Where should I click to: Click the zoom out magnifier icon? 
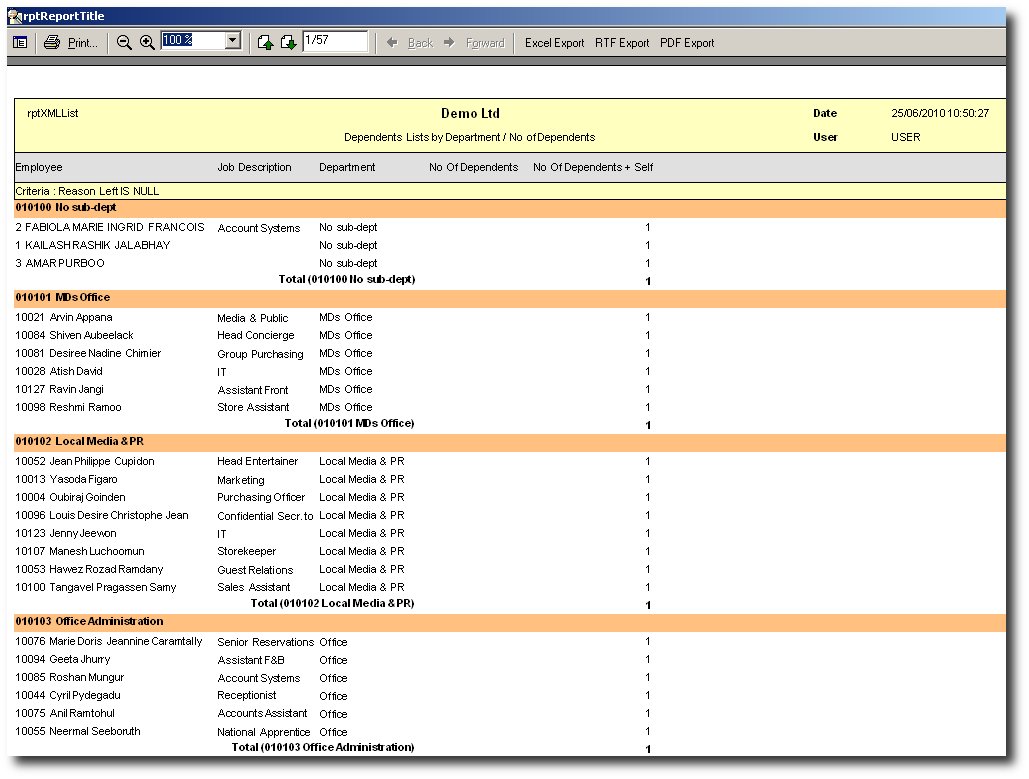click(x=124, y=42)
